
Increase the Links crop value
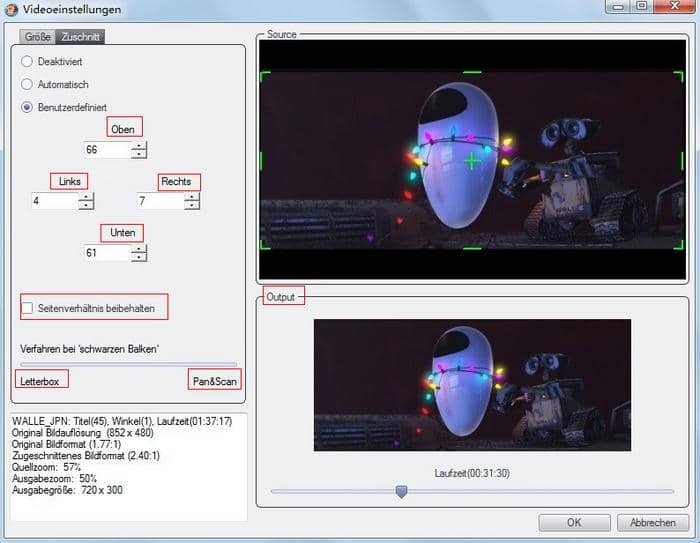(86, 197)
